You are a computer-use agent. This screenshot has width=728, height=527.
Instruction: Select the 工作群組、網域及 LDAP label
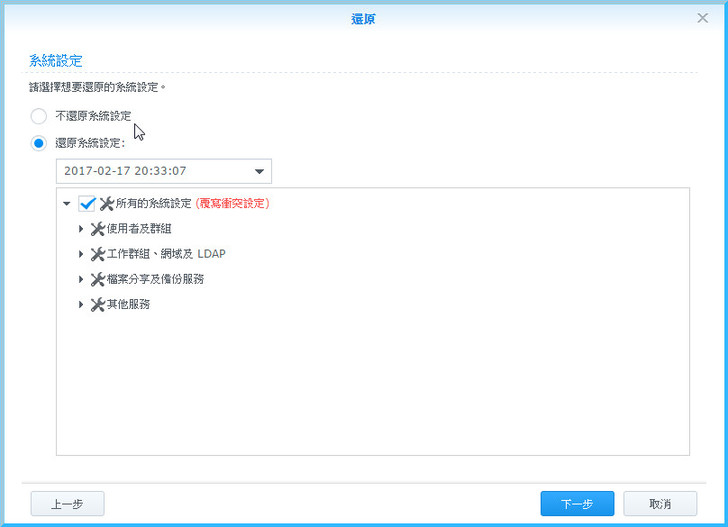tap(166, 254)
